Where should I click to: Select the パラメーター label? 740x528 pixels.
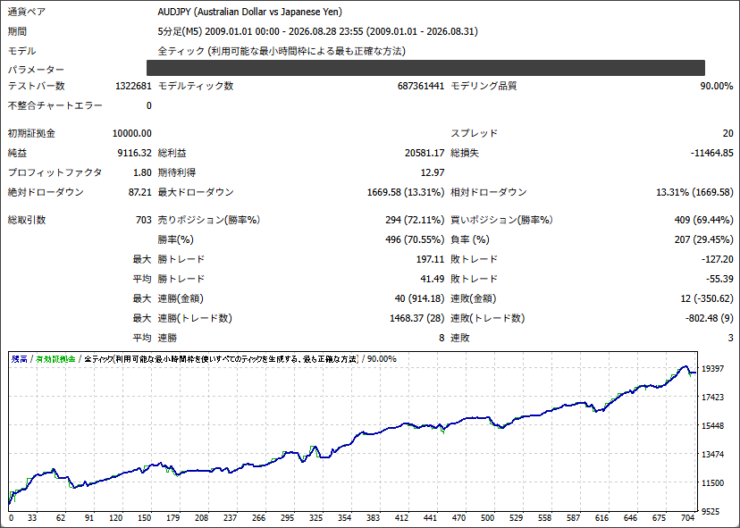coord(36,70)
